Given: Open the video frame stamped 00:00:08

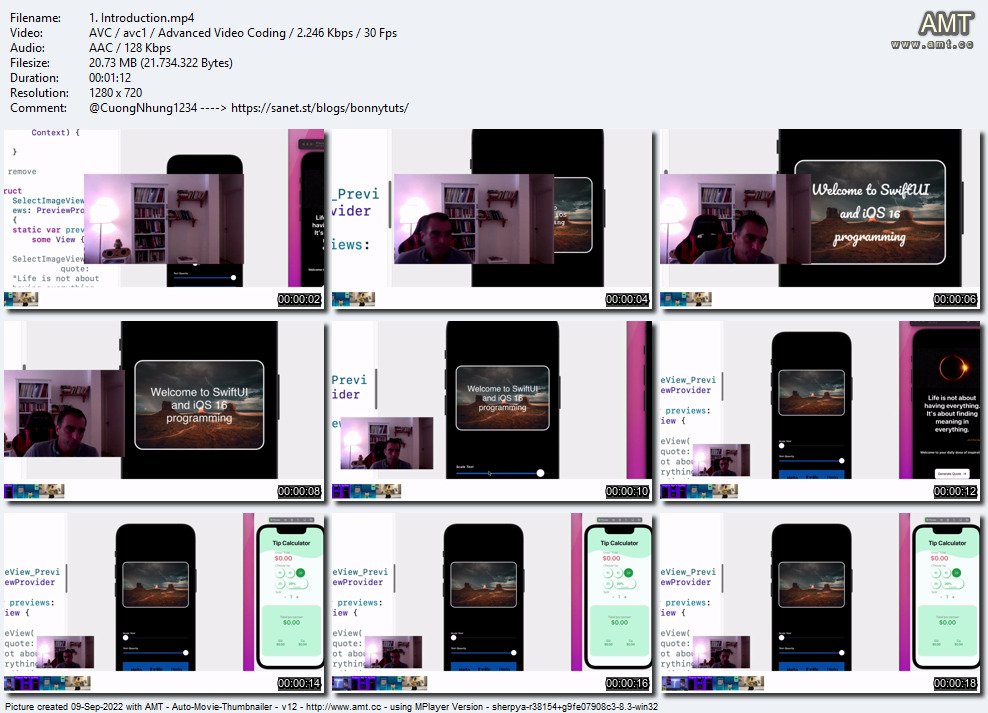Looking at the screenshot, I should pos(164,411).
